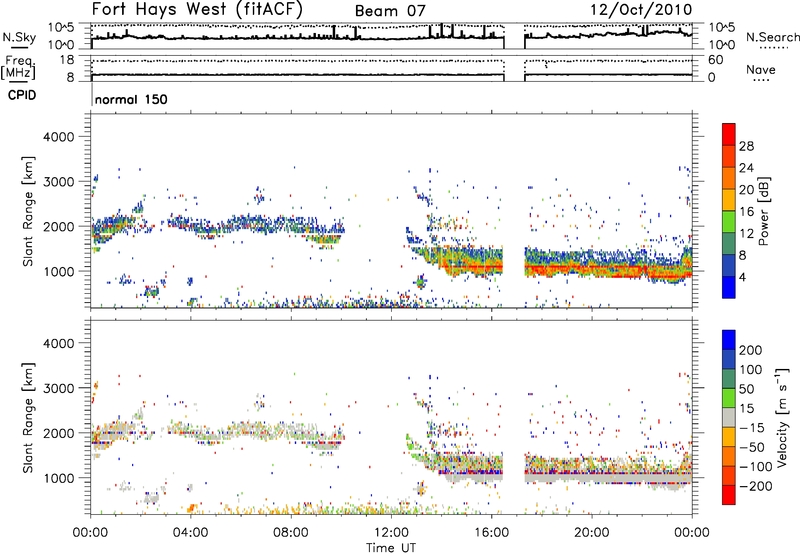The image size is (800, 554).
Task: Click the date '12/Oct/2010'
Action: click(x=641, y=10)
